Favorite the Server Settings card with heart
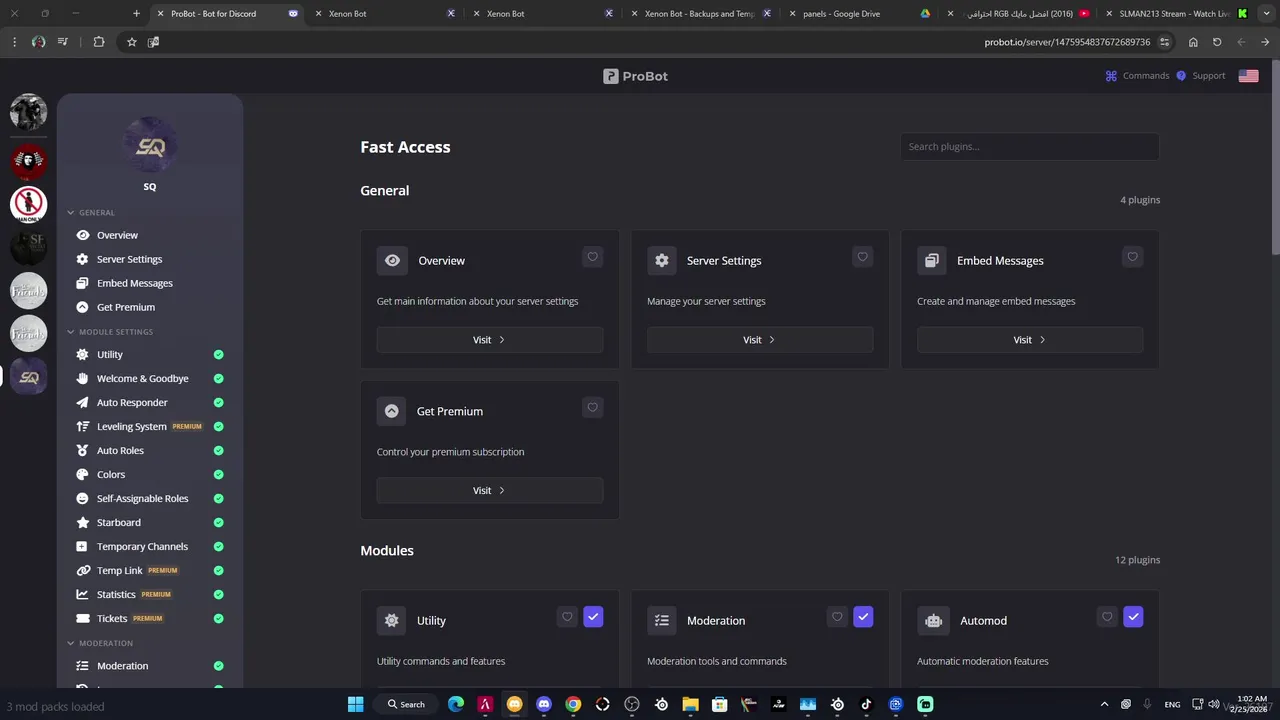 (x=862, y=257)
